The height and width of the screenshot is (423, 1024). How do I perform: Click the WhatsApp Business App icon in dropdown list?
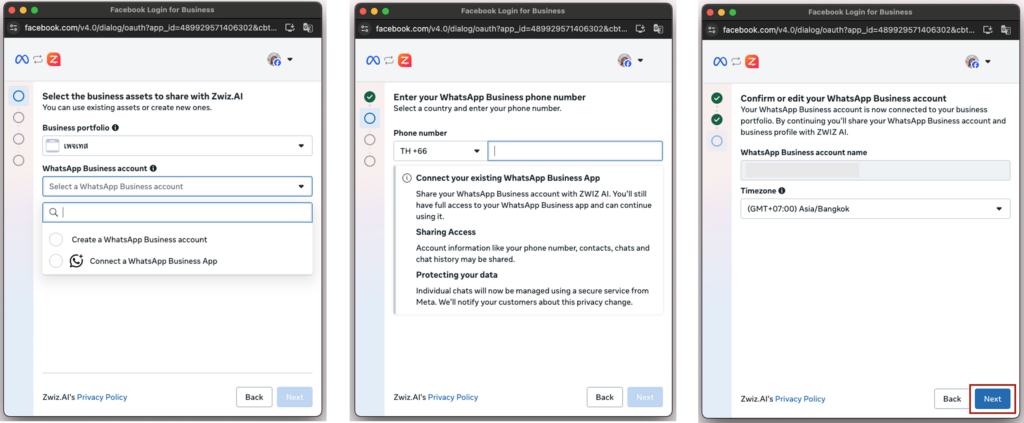coord(77,261)
